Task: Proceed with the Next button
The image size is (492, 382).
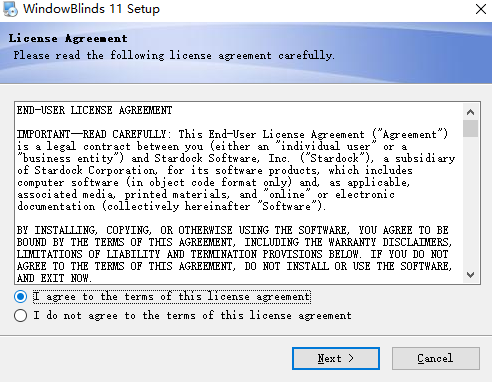Action: click(336, 358)
